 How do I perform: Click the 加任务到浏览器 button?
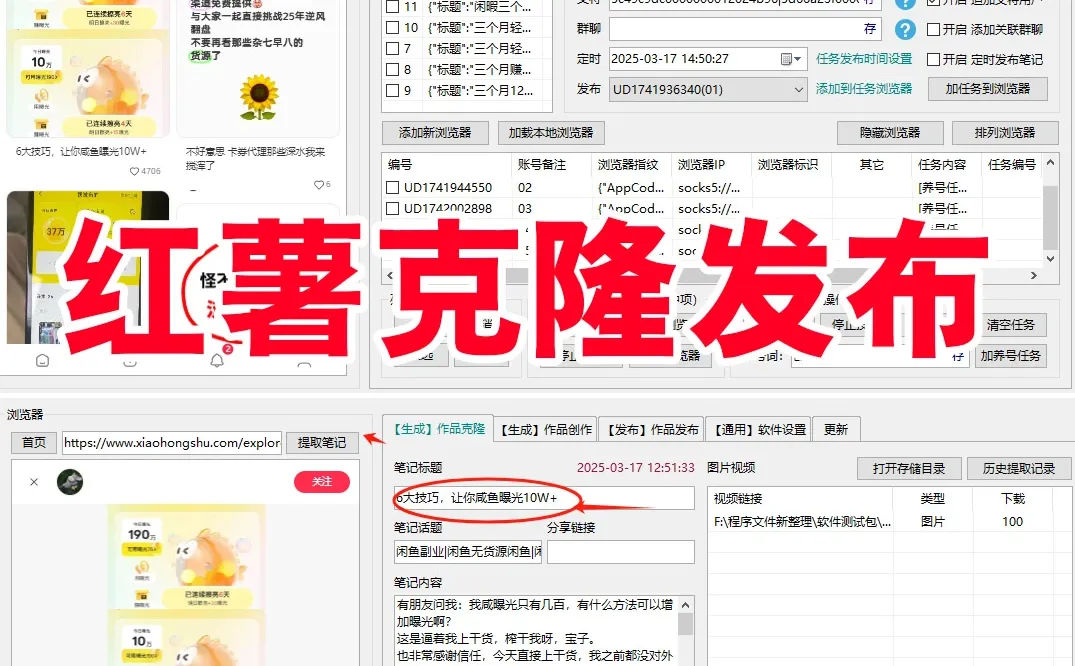click(x=990, y=88)
